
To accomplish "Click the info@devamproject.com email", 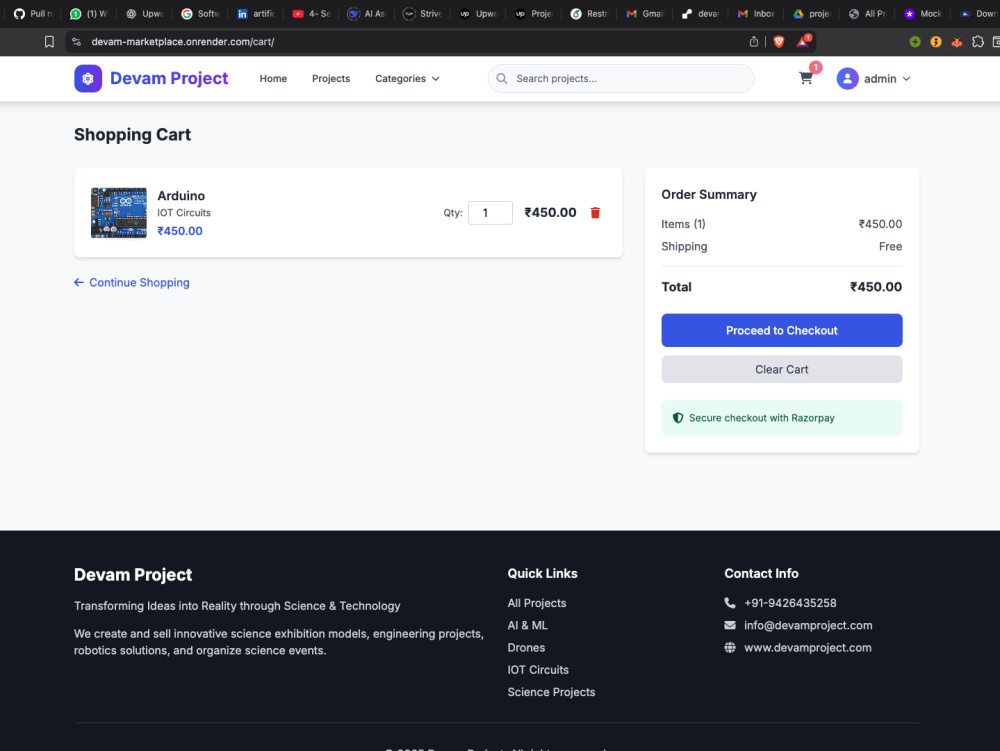I will click(808, 625).
